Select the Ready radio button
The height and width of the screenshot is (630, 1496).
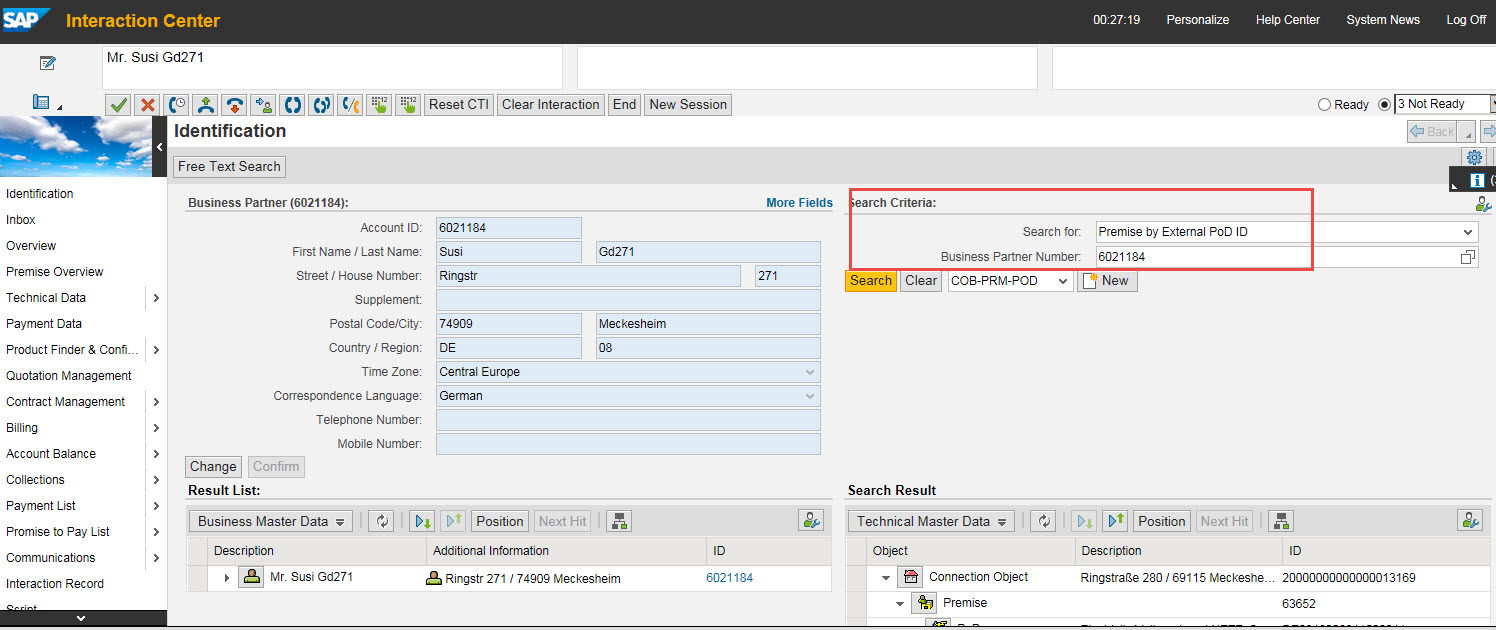pos(1324,104)
